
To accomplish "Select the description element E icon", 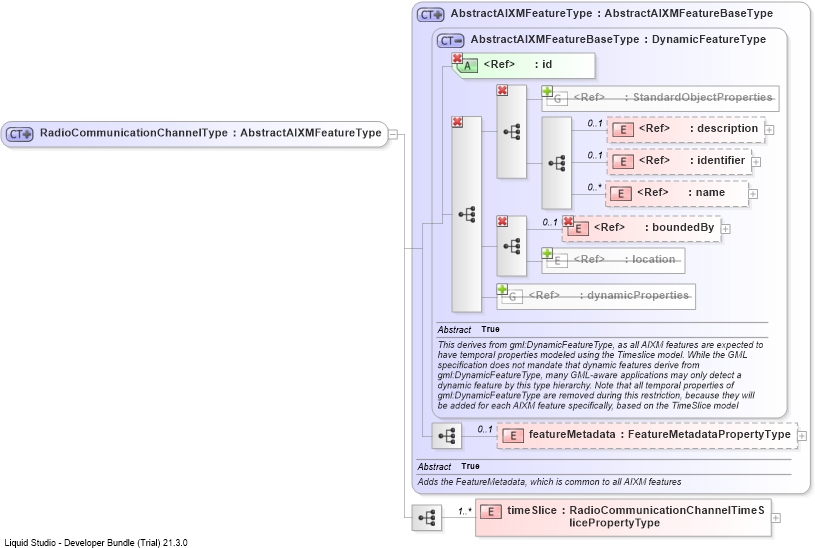I will [x=623, y=130].
